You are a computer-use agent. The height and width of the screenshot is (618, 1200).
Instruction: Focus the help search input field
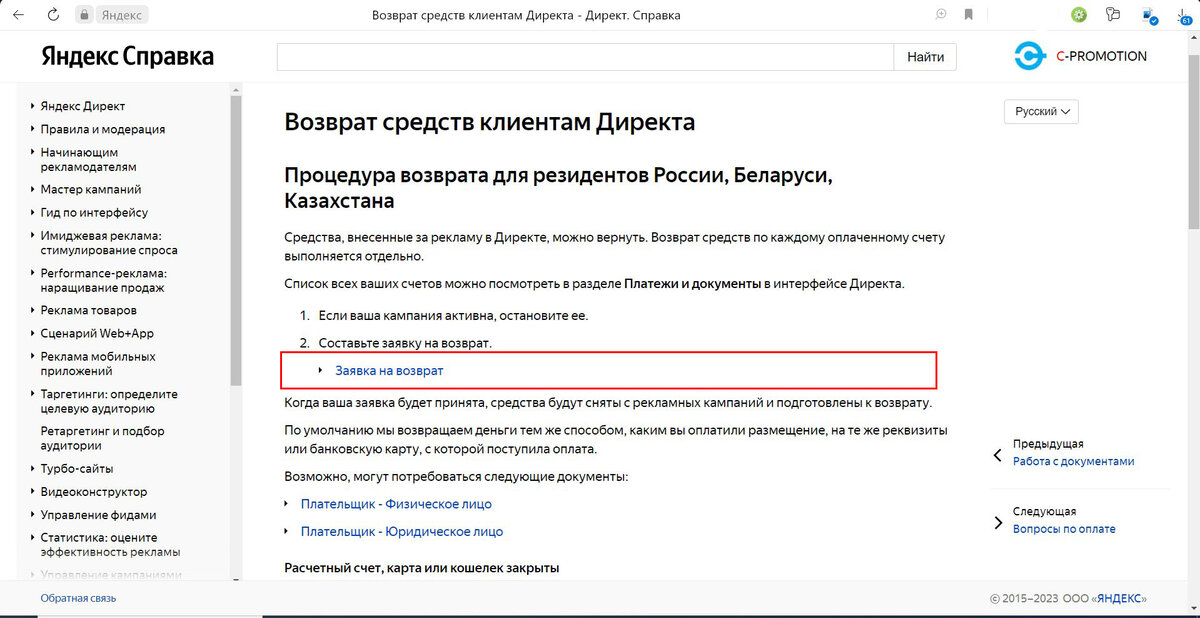tap(585, 57)
